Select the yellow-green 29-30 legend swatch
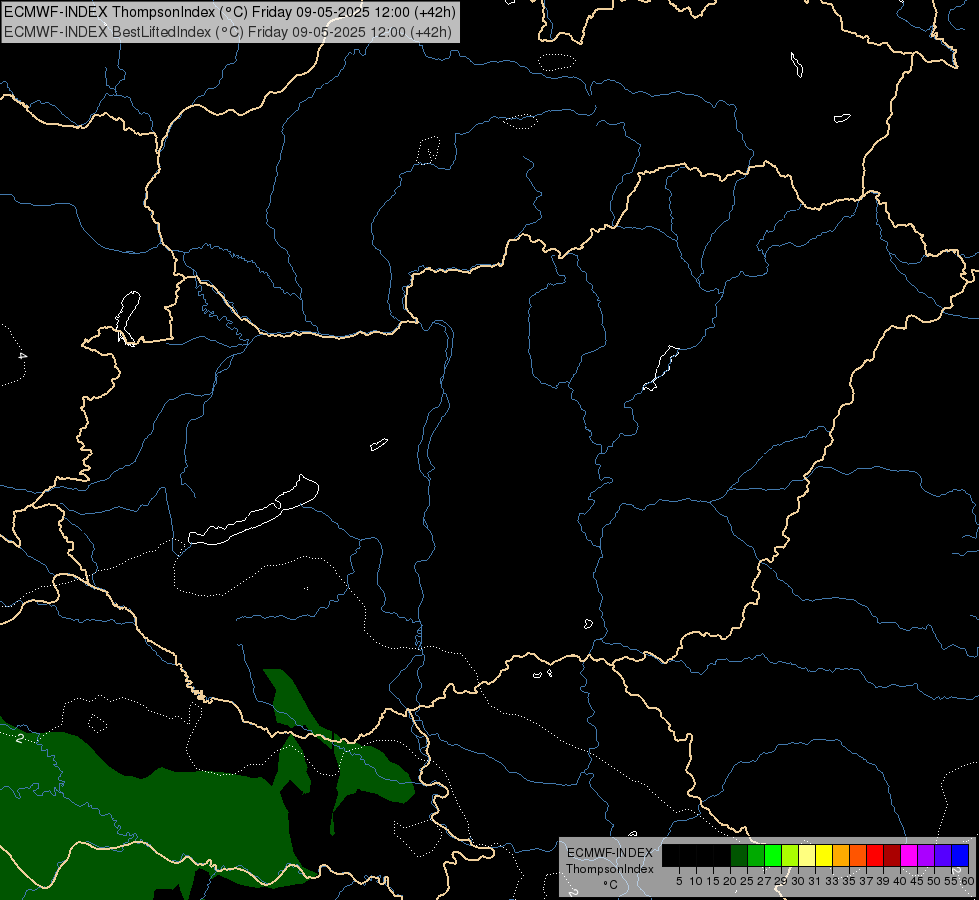This screenshot has height=900, width=979. (x=790, y=855)
